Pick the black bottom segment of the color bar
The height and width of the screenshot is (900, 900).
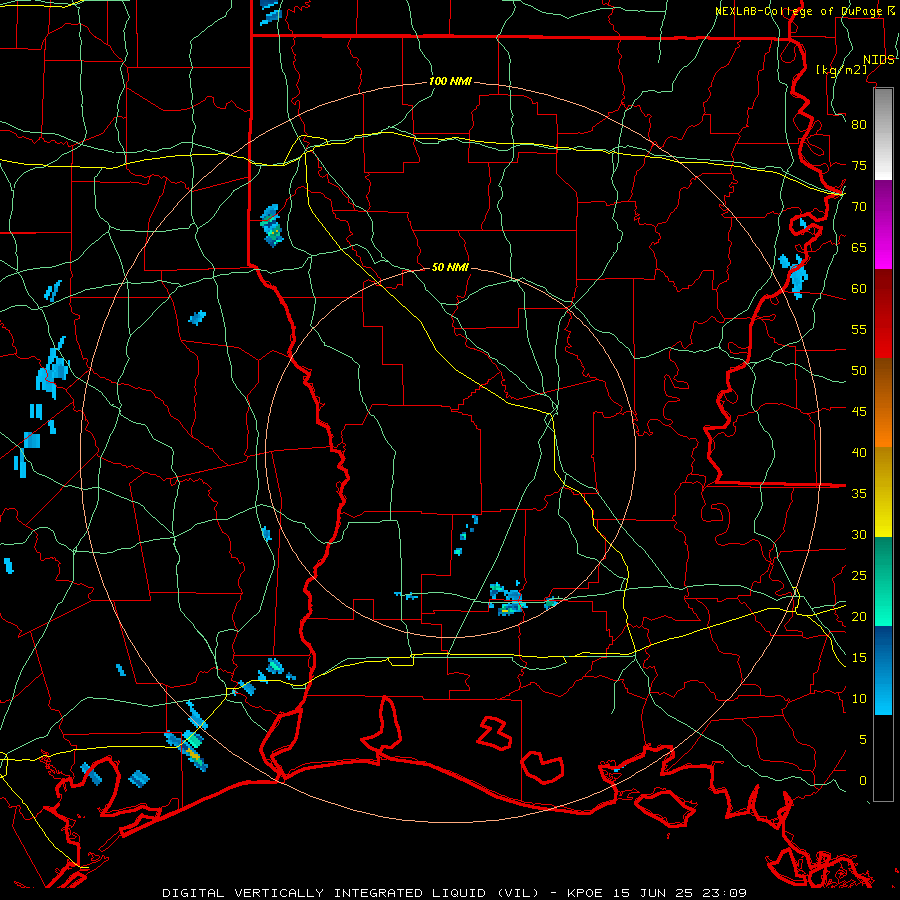[883, 758]
